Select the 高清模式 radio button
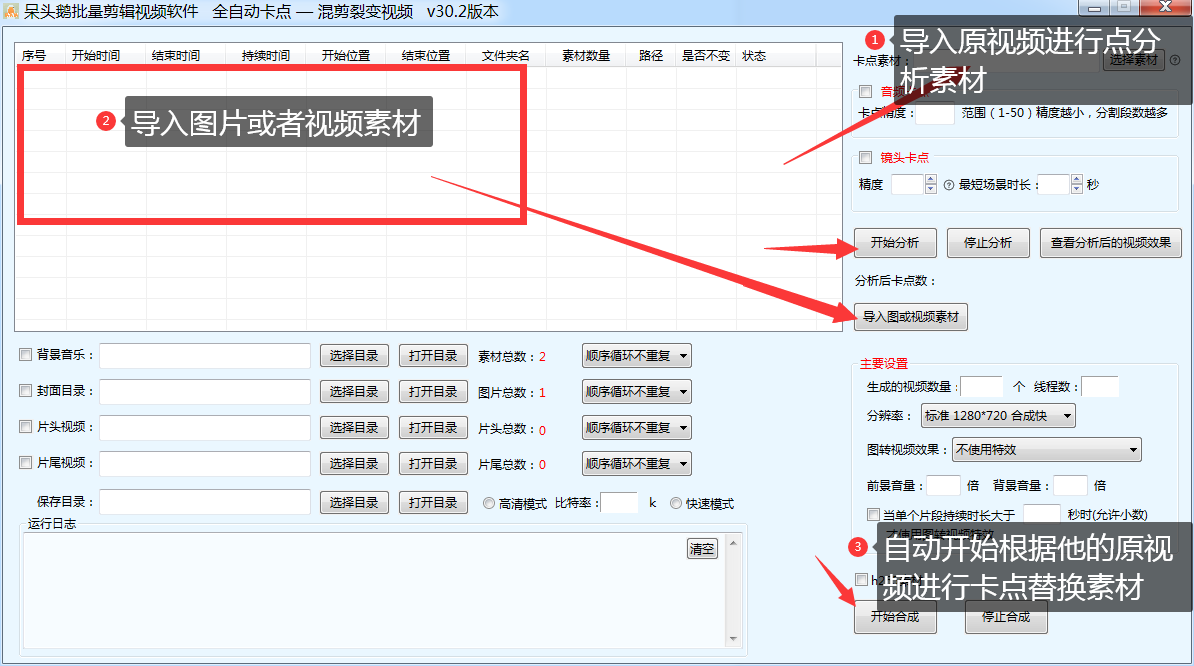1194x666 pixels. pos(489,503)
